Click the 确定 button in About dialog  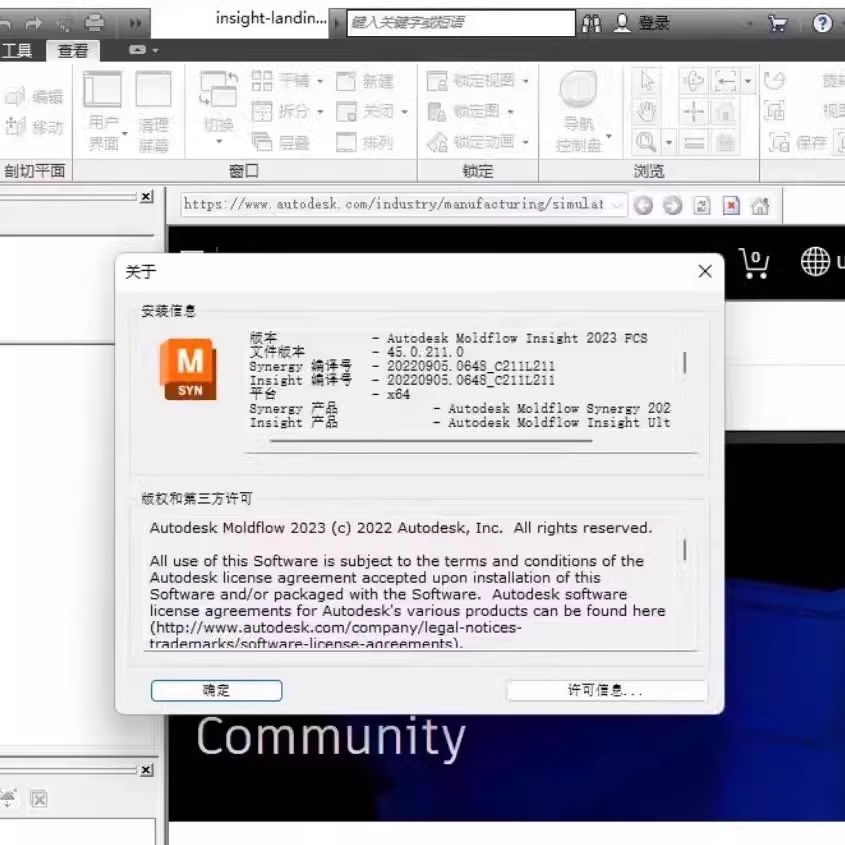click(x=216, y=690)
